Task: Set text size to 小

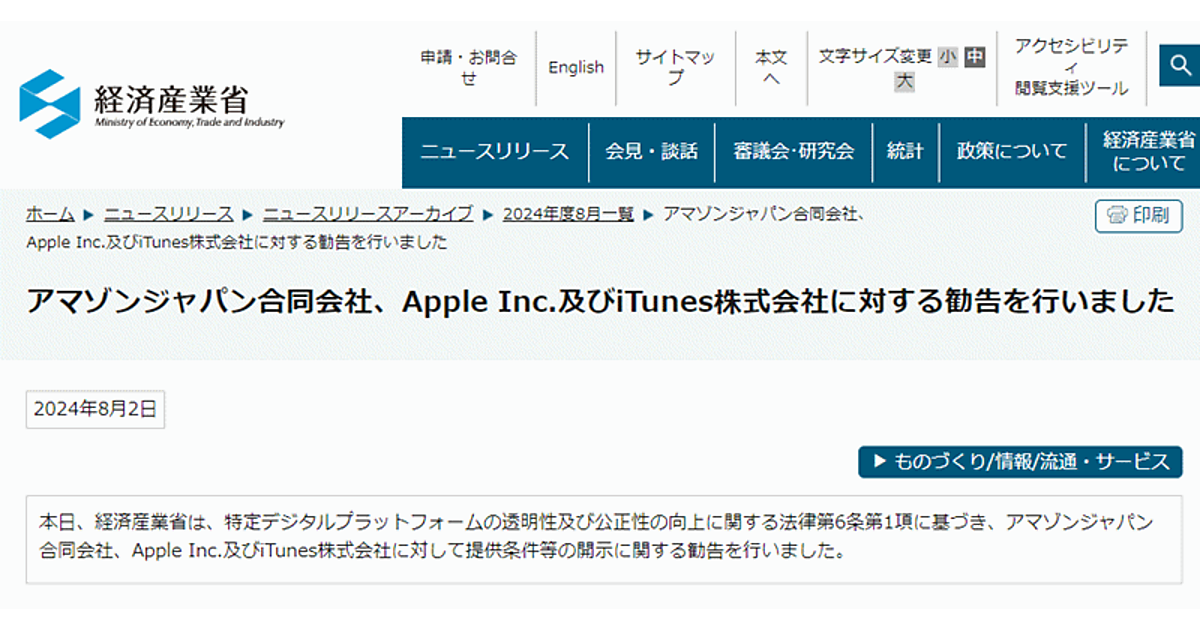Action: [x=947, y=57]
